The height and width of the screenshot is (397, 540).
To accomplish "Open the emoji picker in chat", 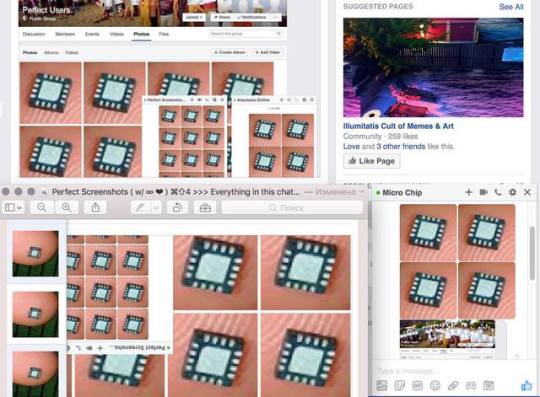I will point(435,386).
